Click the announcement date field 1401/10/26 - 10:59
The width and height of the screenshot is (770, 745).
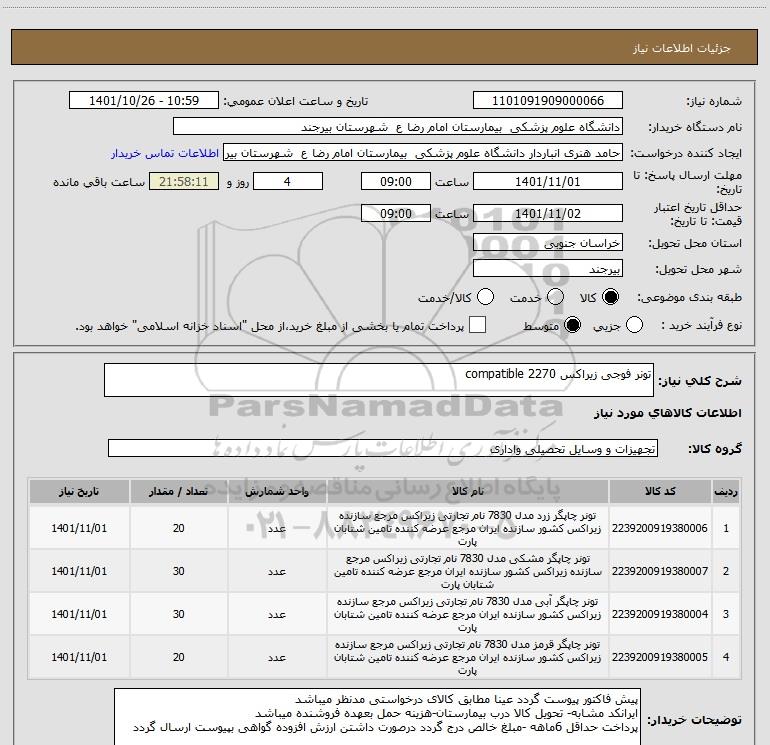click(x=144, y=101)
